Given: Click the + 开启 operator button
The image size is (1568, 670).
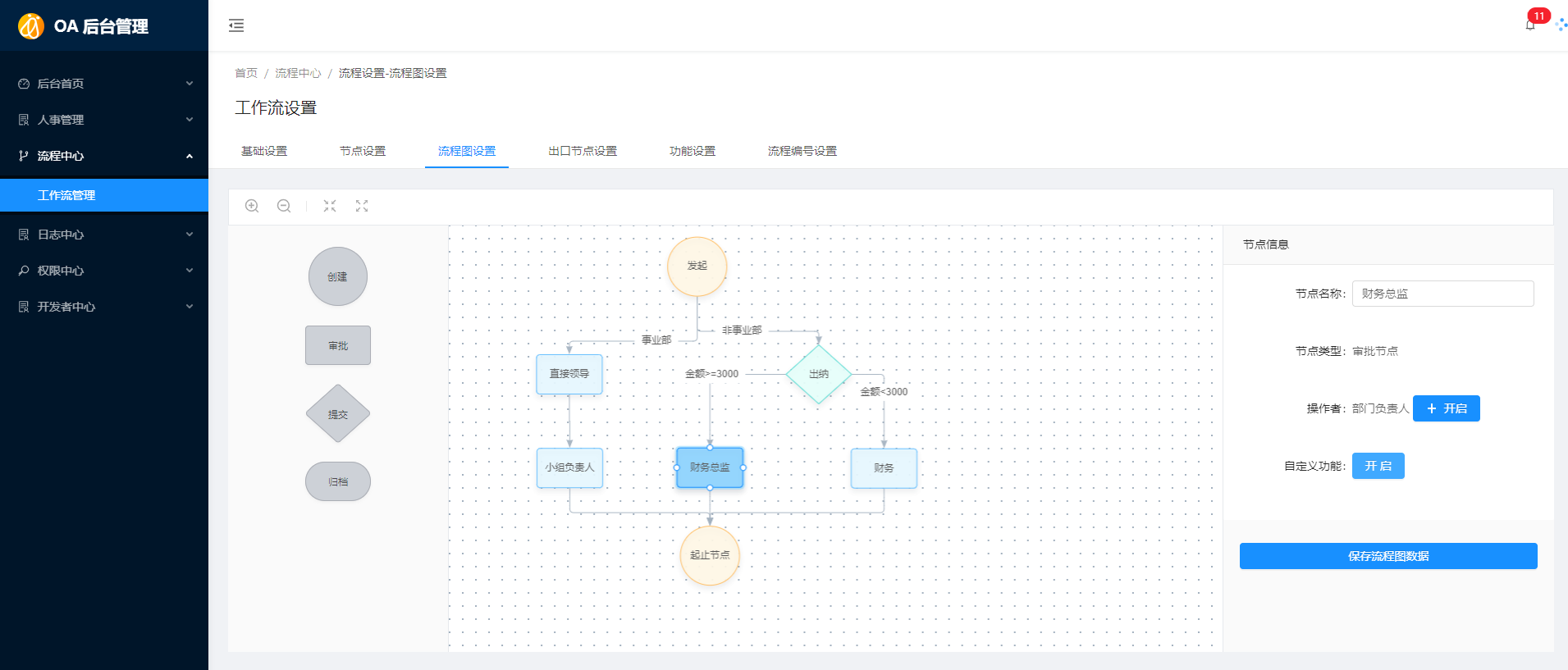Looking at the screenshot, I should coord(1447,408).
